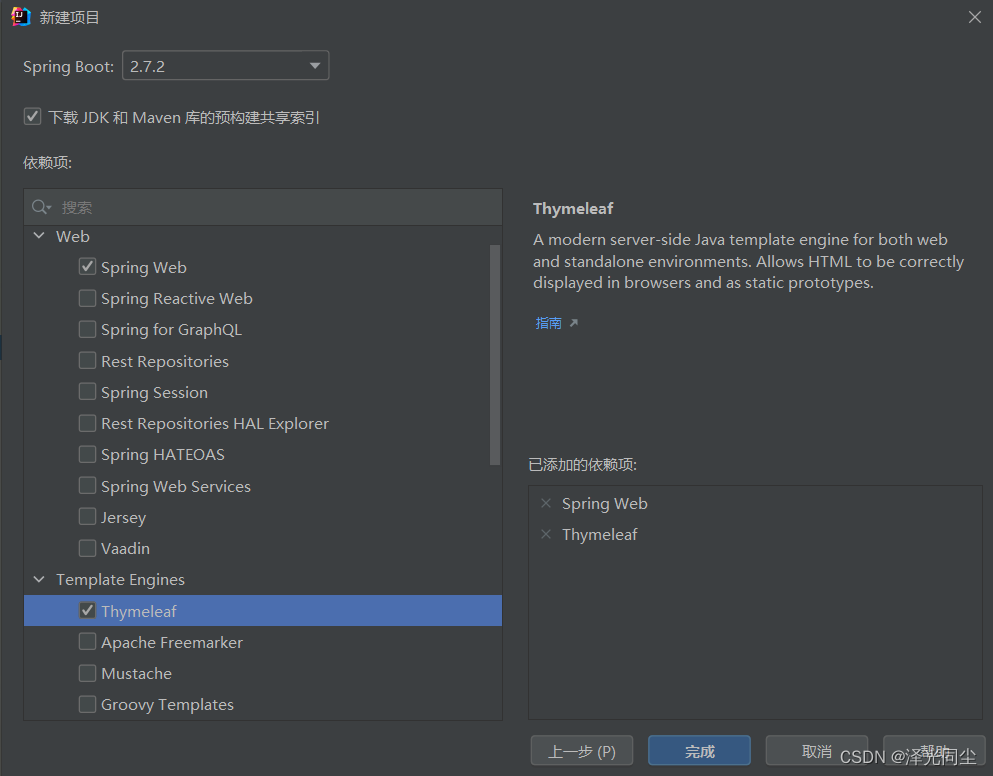993x776 pixels.
Task: Select the Mustache label
Action: (136, 673)
